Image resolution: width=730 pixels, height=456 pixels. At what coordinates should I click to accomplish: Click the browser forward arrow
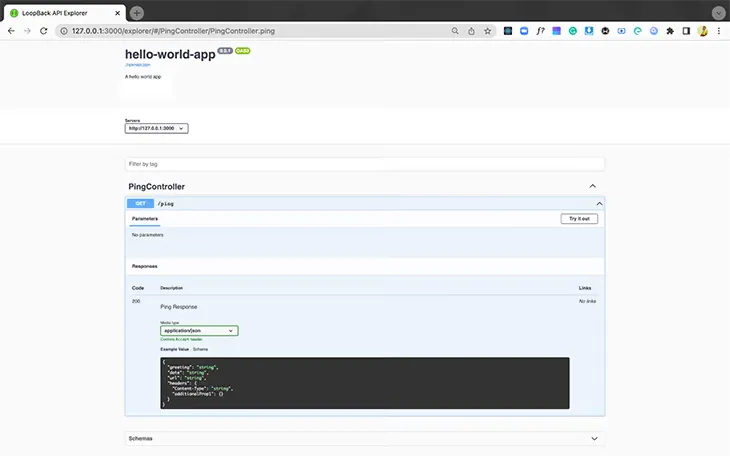point(27,31)
